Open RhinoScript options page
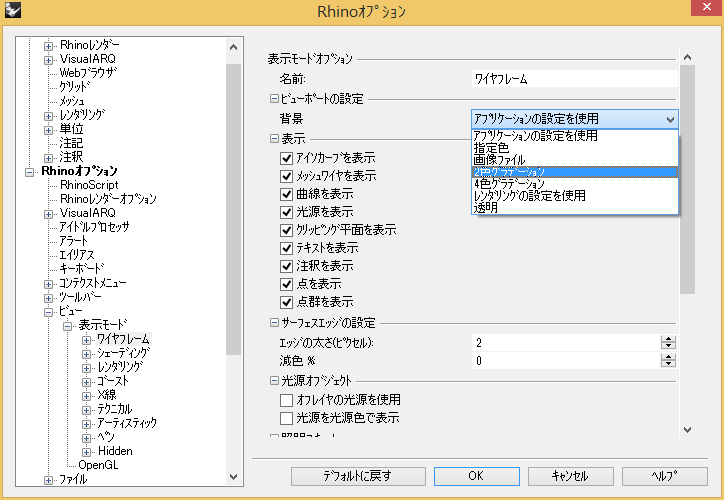Screen dimensions: 724x500 (x=89, y=185)
